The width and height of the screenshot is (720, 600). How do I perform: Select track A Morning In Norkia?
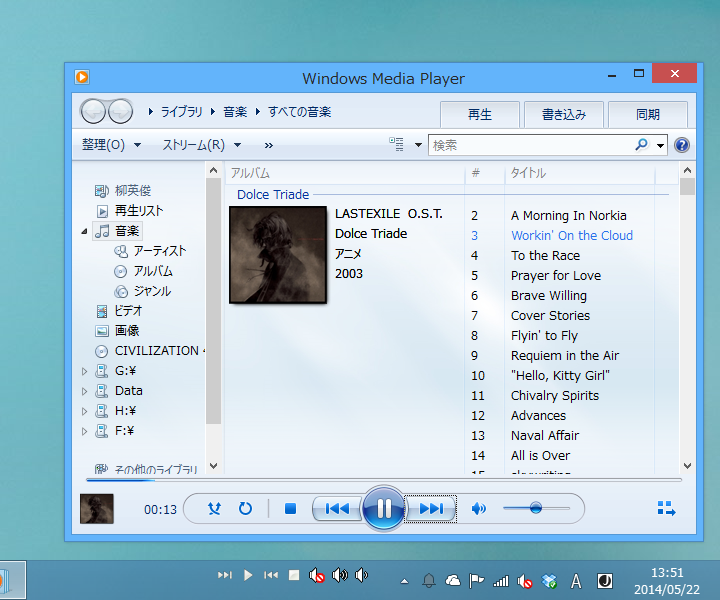568,216
